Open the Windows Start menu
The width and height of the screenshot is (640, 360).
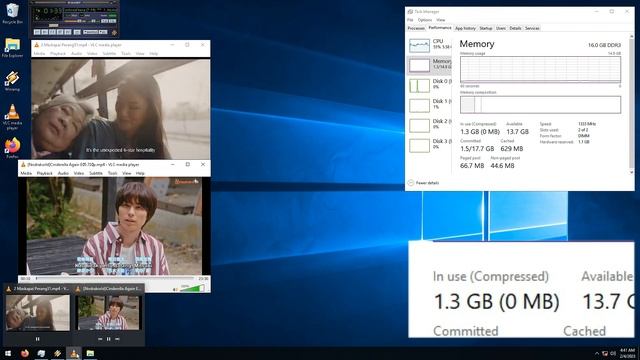click(x=8, y=353)
